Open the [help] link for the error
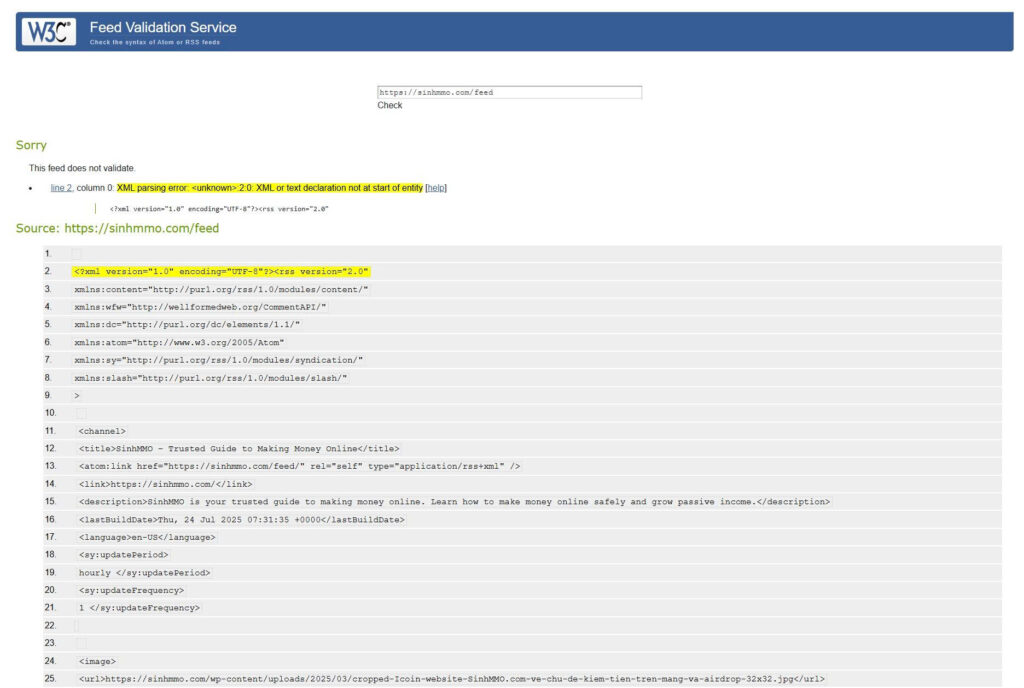Viewport: 1024px width, 688px height. 436,188
